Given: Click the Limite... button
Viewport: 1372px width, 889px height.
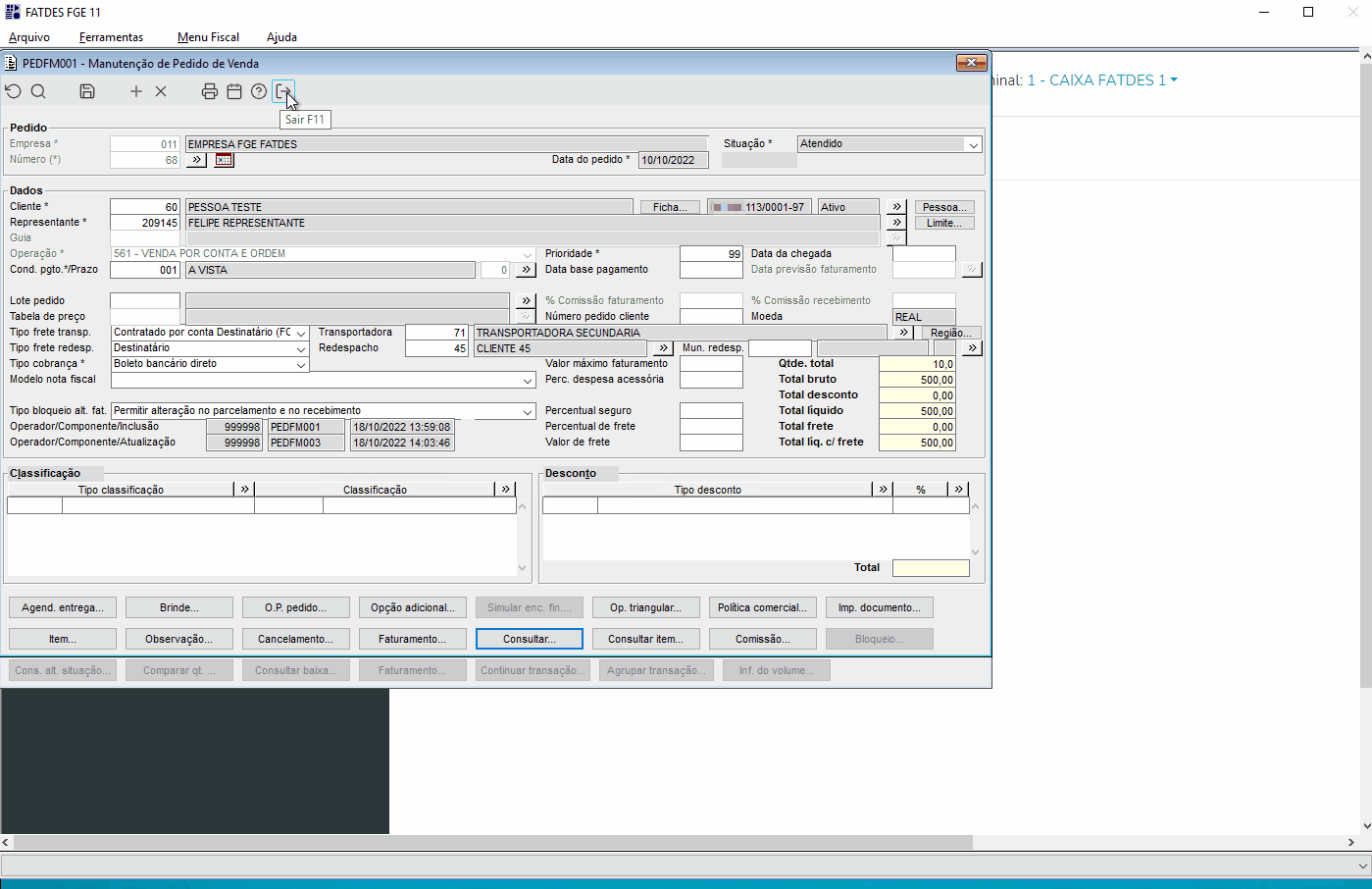Looking at the screenshot, I should pyautogui.click(x=944, y=223).
